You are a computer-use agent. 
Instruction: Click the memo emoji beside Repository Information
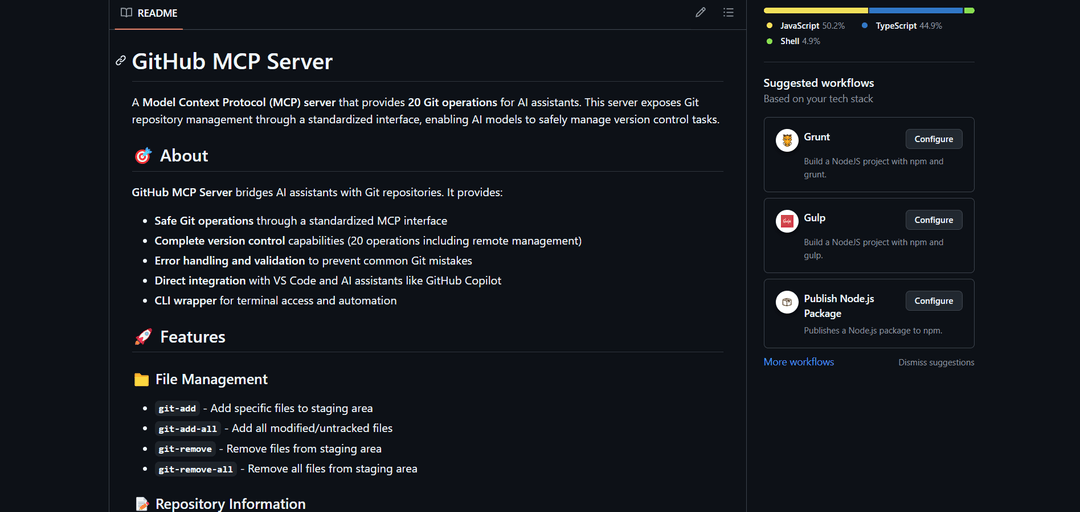tap(141, 504)
